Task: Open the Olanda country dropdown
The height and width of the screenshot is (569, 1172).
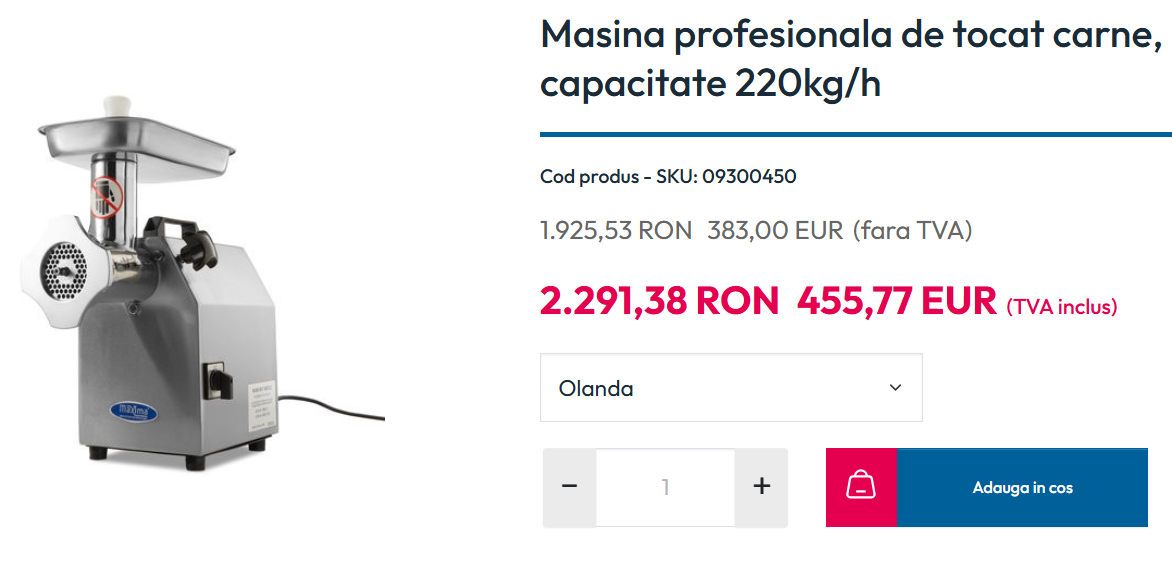Action: tap(731, 387)
